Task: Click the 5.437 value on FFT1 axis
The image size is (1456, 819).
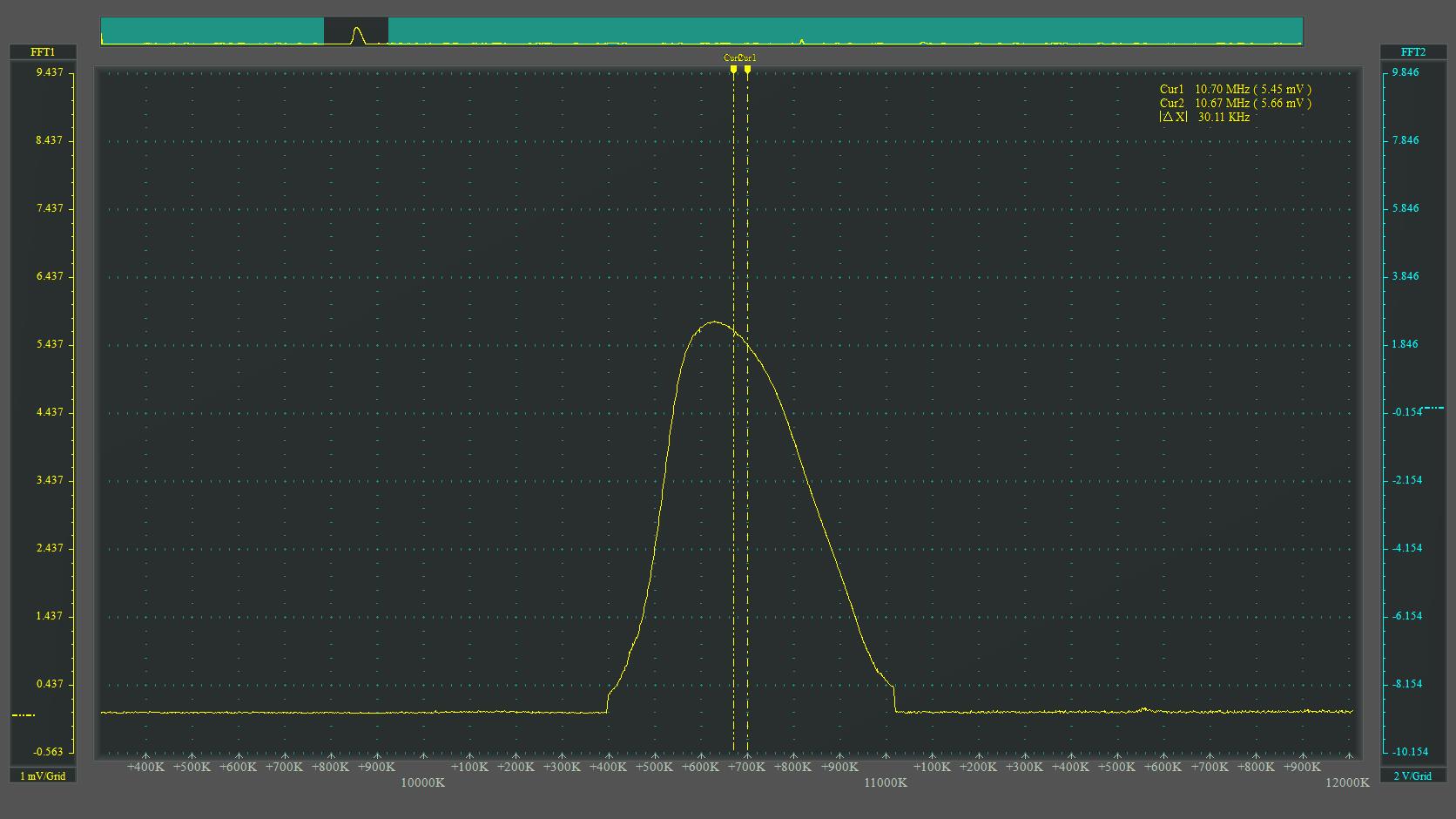Action: [50, 344]
